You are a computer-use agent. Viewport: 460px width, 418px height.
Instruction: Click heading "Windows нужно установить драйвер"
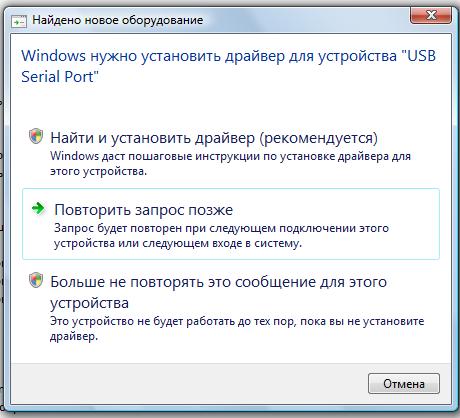click(228, 66)
